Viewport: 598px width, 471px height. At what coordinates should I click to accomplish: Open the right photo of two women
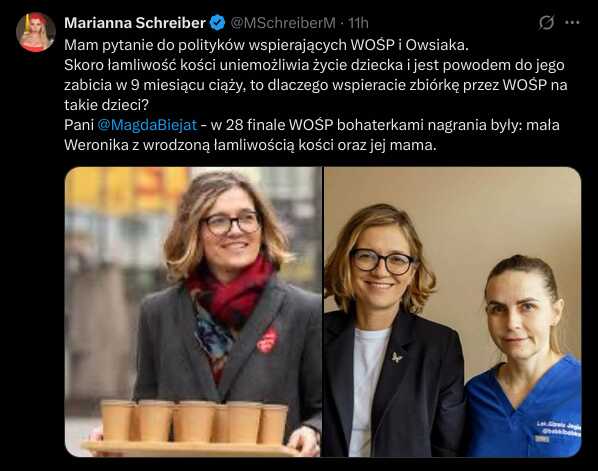coord(453,312)
